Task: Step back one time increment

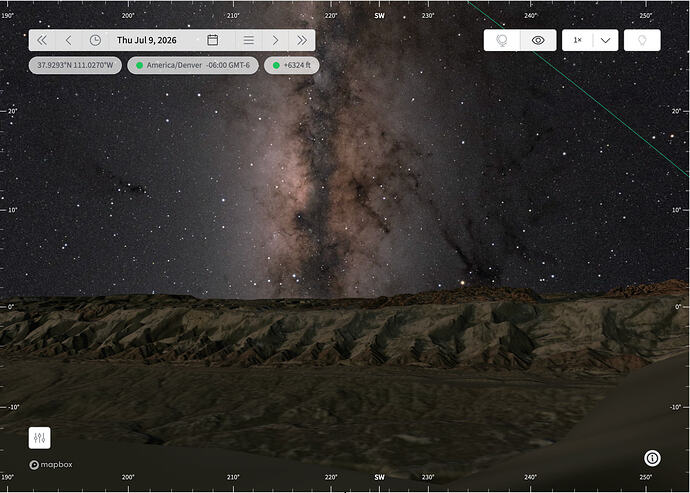Action: (x=68, y=40)
